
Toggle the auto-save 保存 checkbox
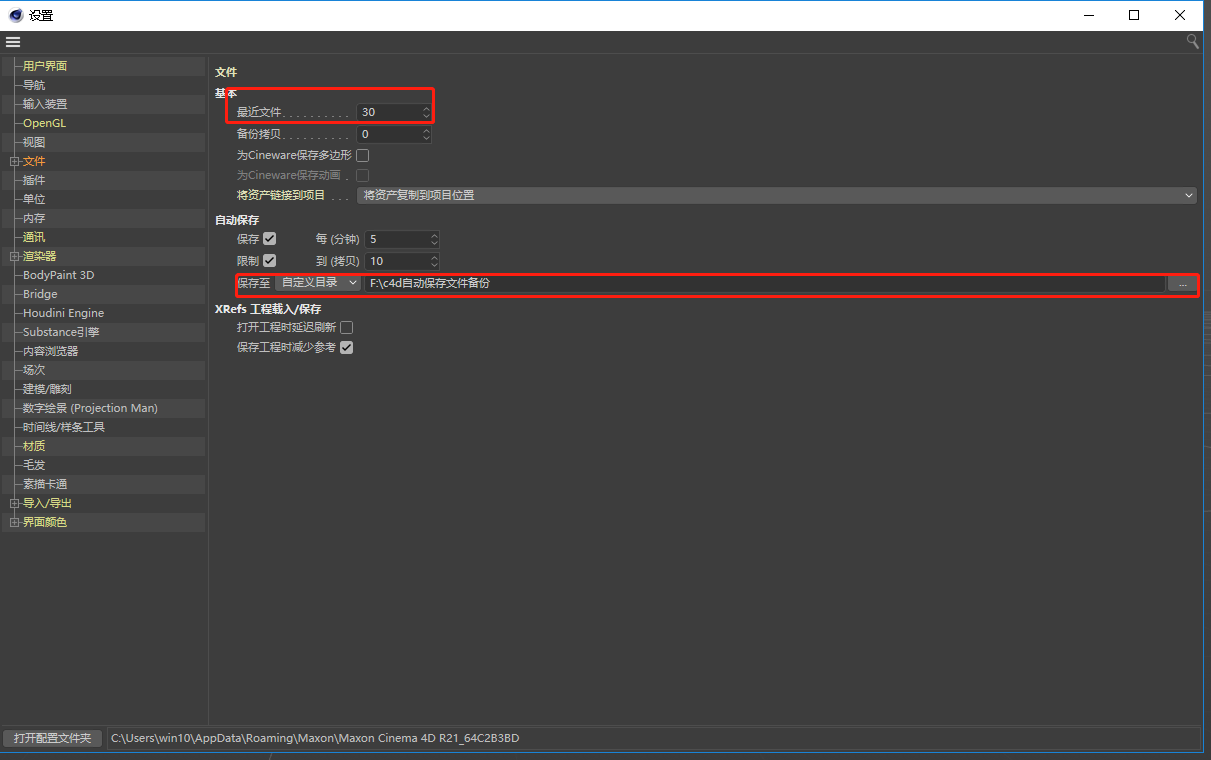(x=269, y=239)
